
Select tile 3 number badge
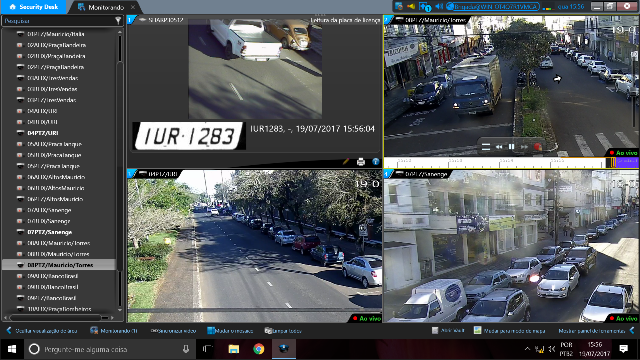click(x=130, y=174)
